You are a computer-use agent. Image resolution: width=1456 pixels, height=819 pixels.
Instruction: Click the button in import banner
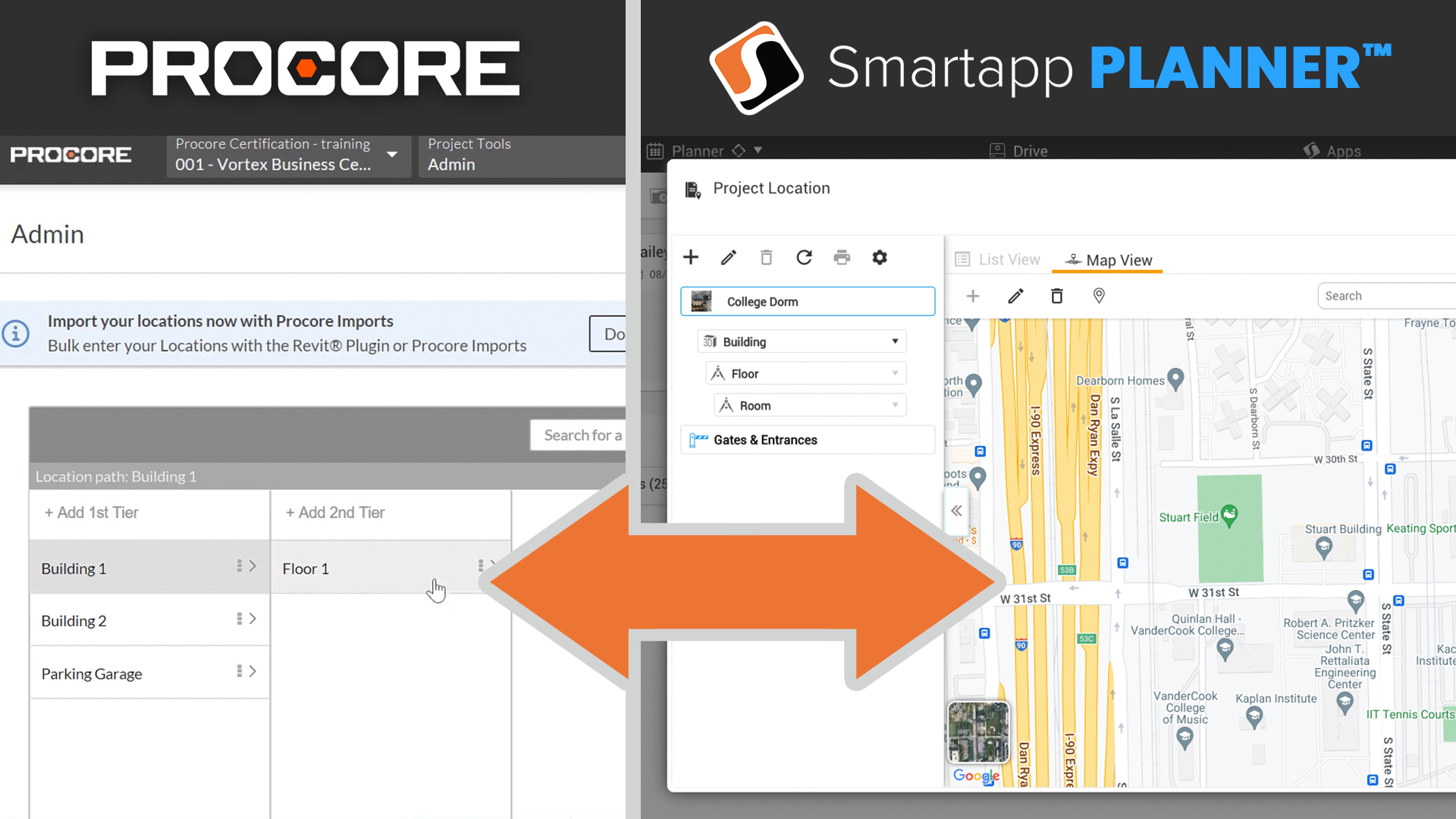607,334
